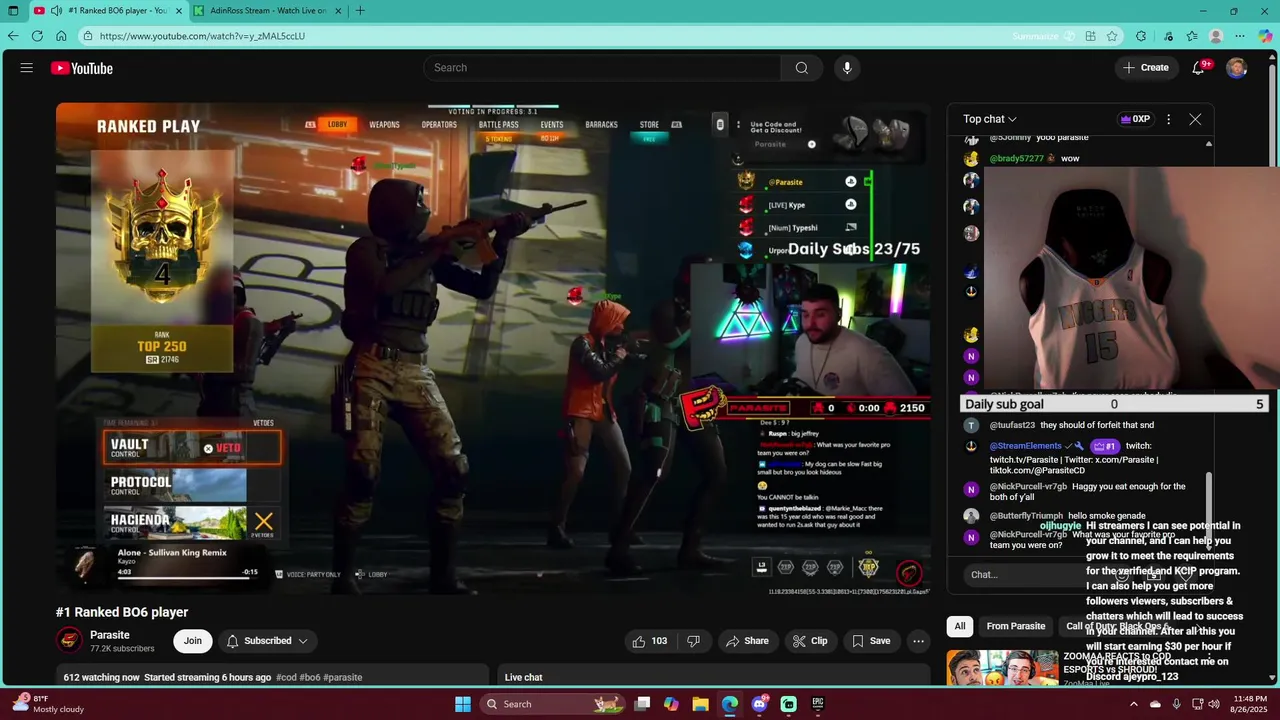Add this page to favorites star
The image size is (1280, 720).
tap(1112, 36)
